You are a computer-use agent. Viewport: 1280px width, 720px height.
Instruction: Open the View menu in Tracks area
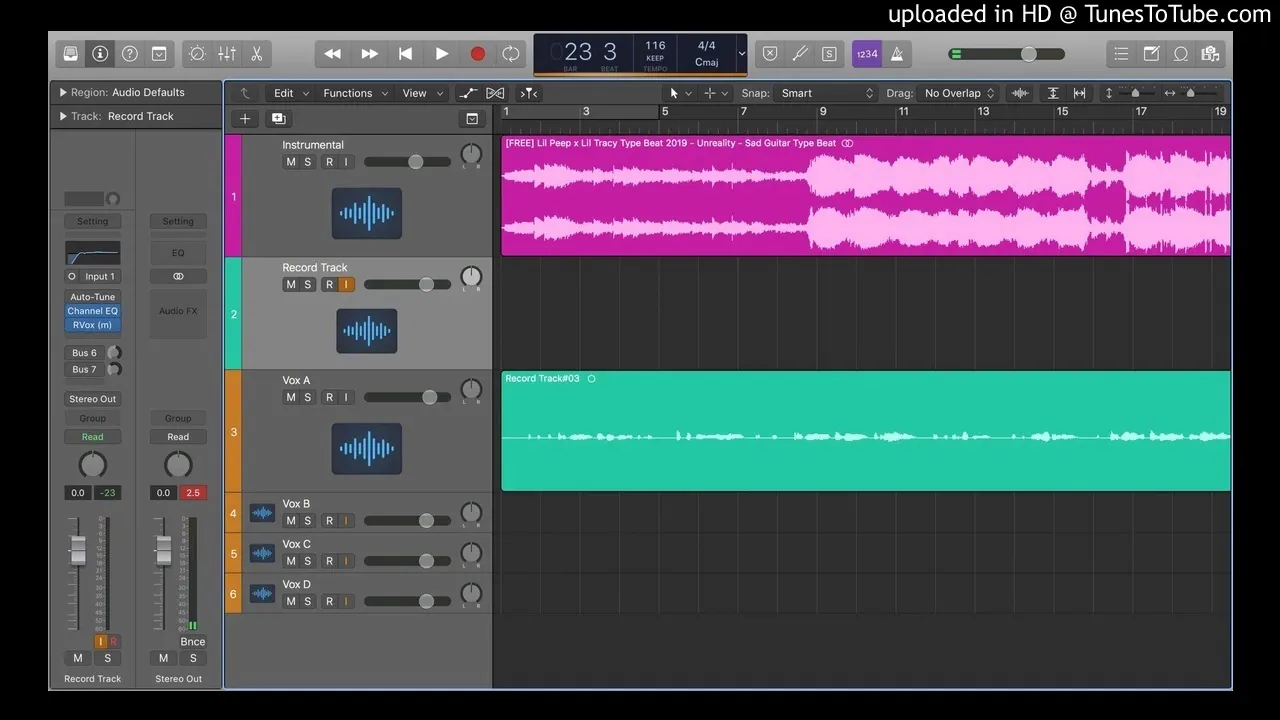tap(422, 93)
